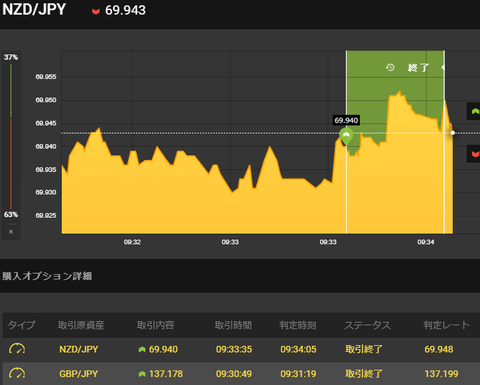Close the sentiment gauge with the X icon
480x385 pixels.
click(11, 232)
